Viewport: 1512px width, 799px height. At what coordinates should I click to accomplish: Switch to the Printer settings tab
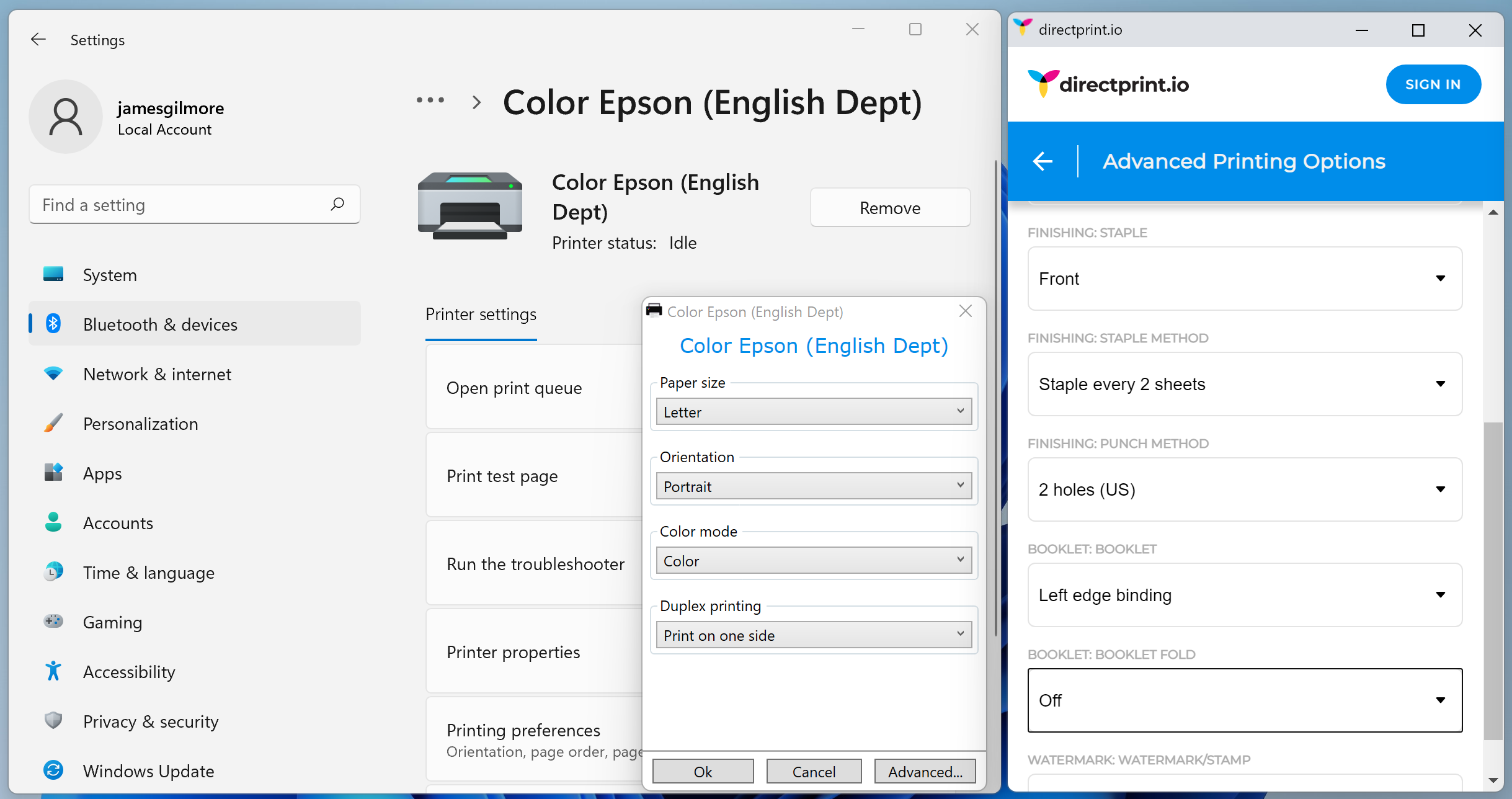[x=481, y=315]
